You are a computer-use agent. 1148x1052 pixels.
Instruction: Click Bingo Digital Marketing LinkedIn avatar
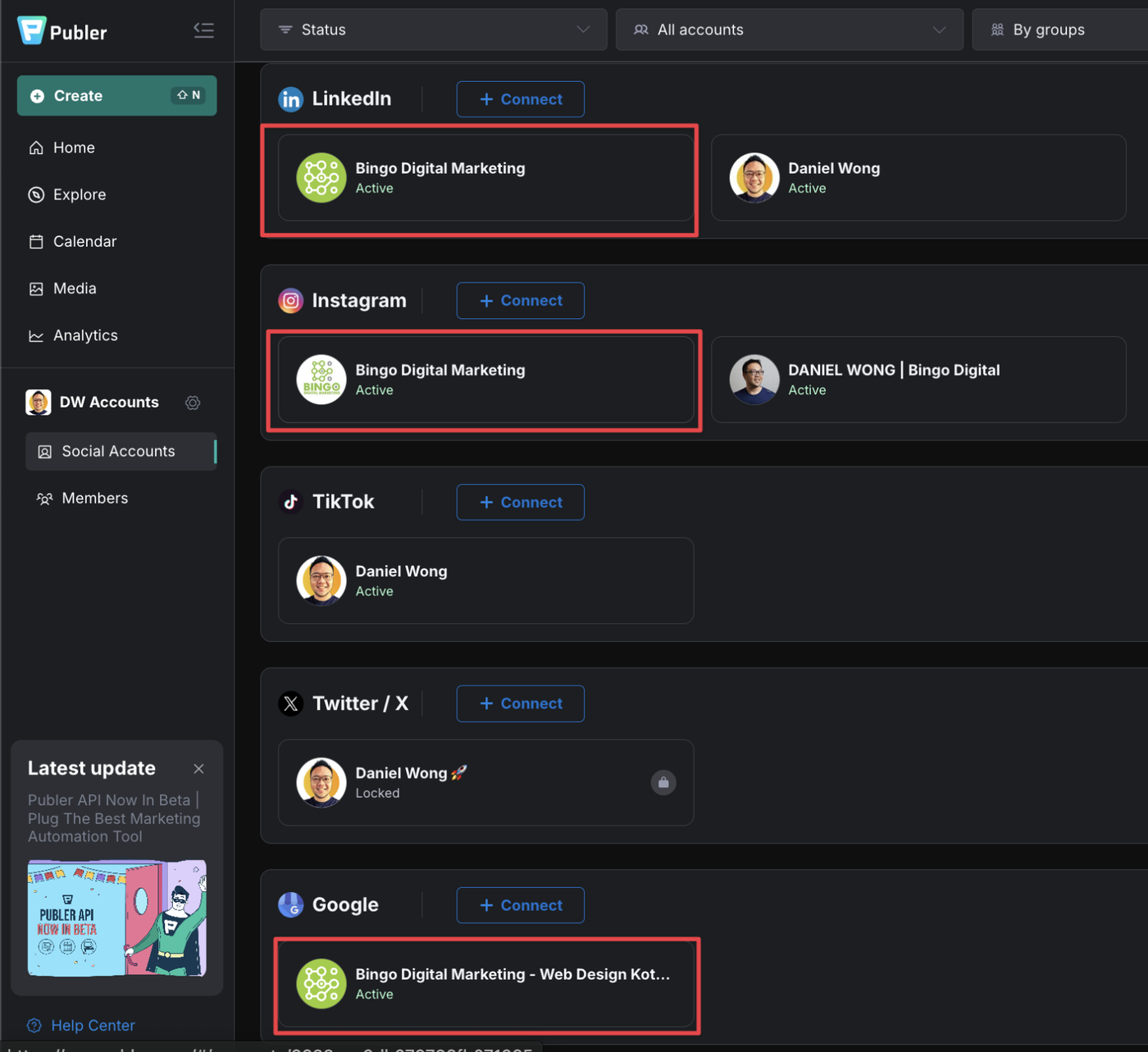click(321, 178)
